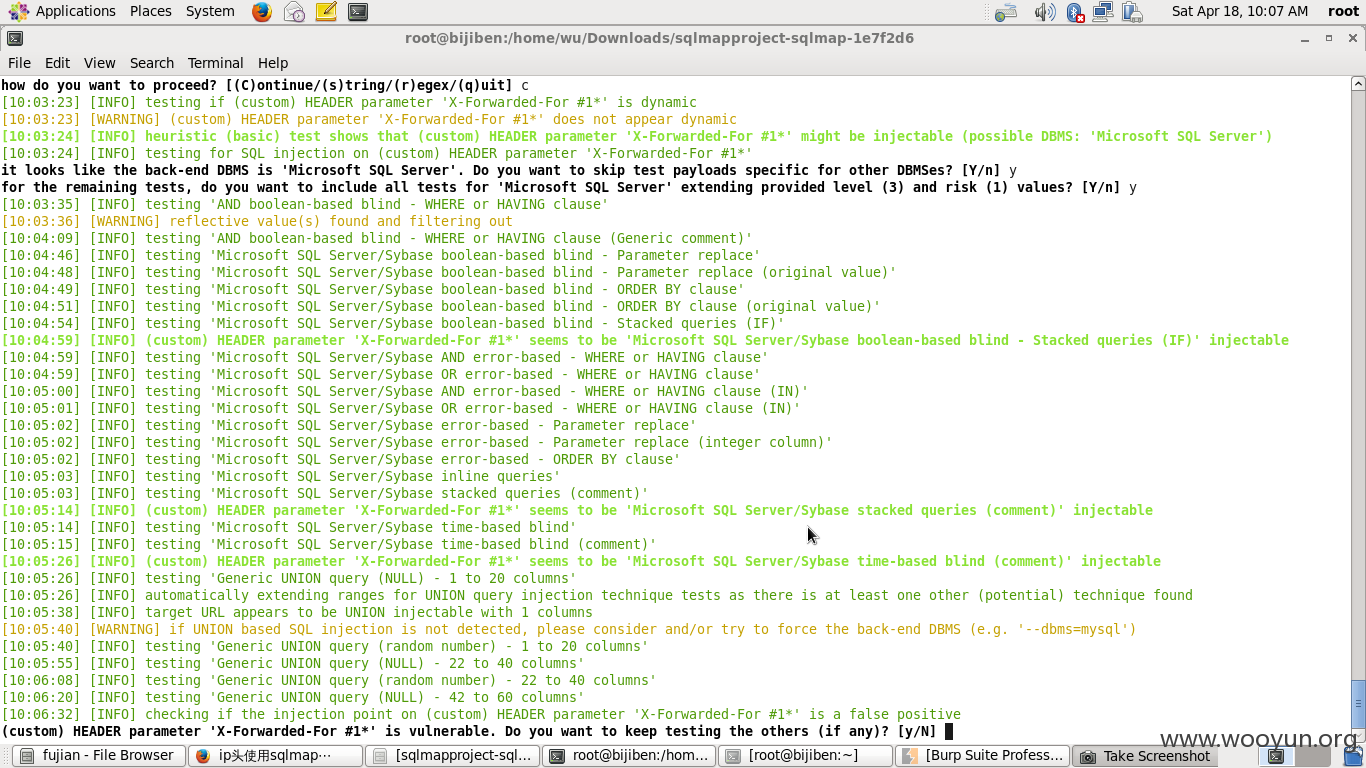This screenshot has height=768, width=1366.
Task: Click the 'skip test payloads' question line
Action: tap(509, 170)
